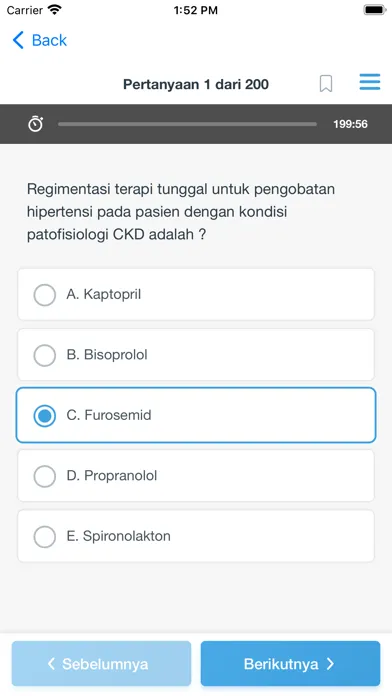Tap the Pertanyaan 1 dari 200 title
The image size is (392, 696).
[196, 84]
